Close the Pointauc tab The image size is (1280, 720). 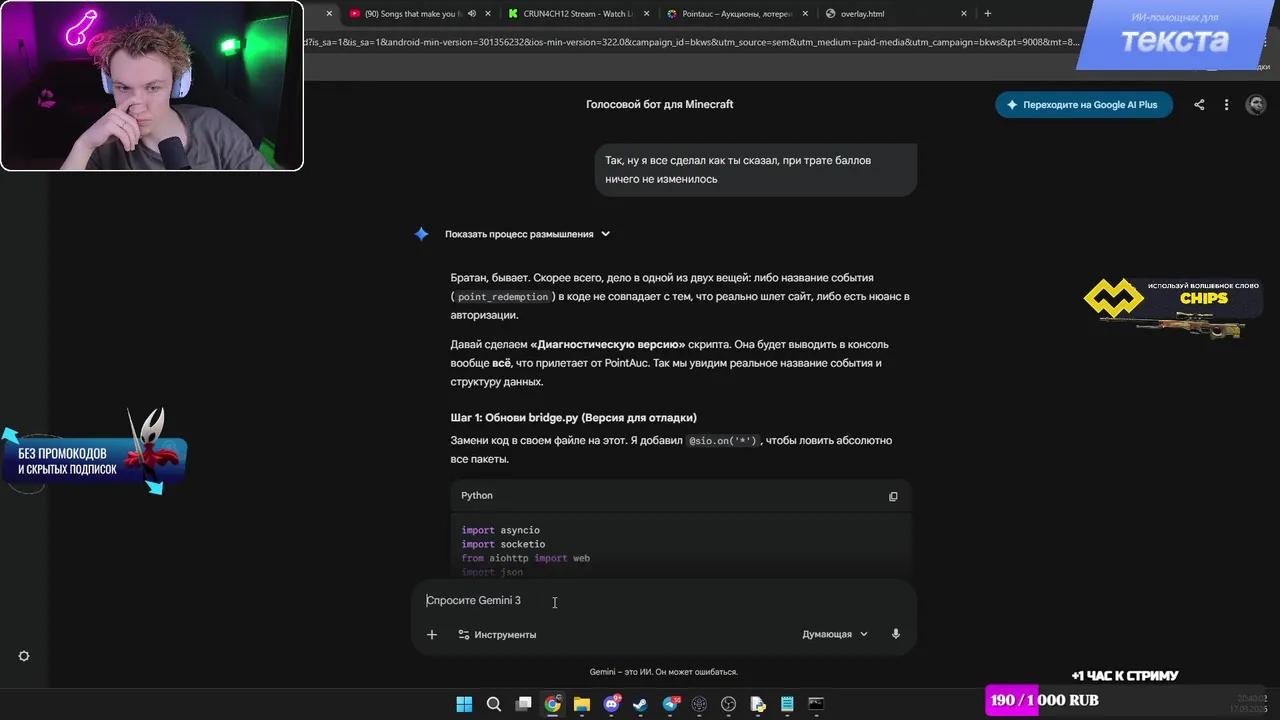[x=805, y=14]
